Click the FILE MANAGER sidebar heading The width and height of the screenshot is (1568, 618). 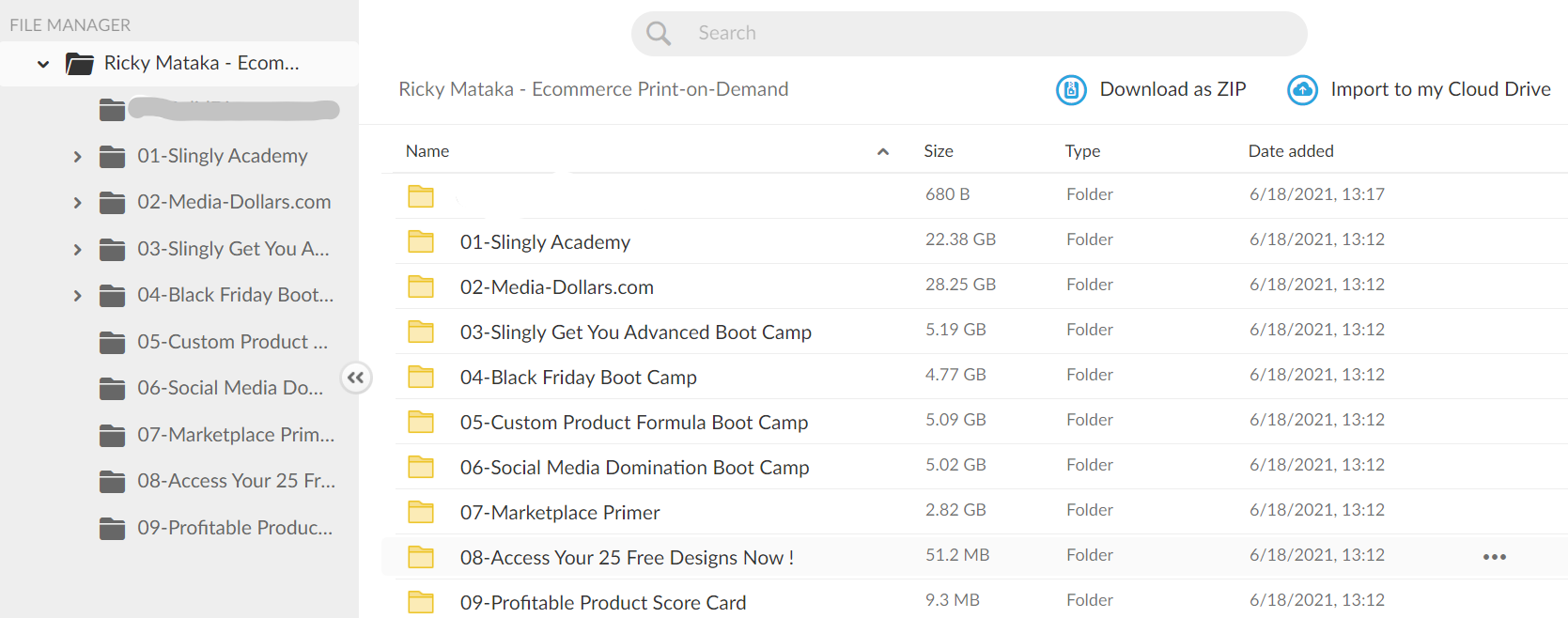click(70, 25)
